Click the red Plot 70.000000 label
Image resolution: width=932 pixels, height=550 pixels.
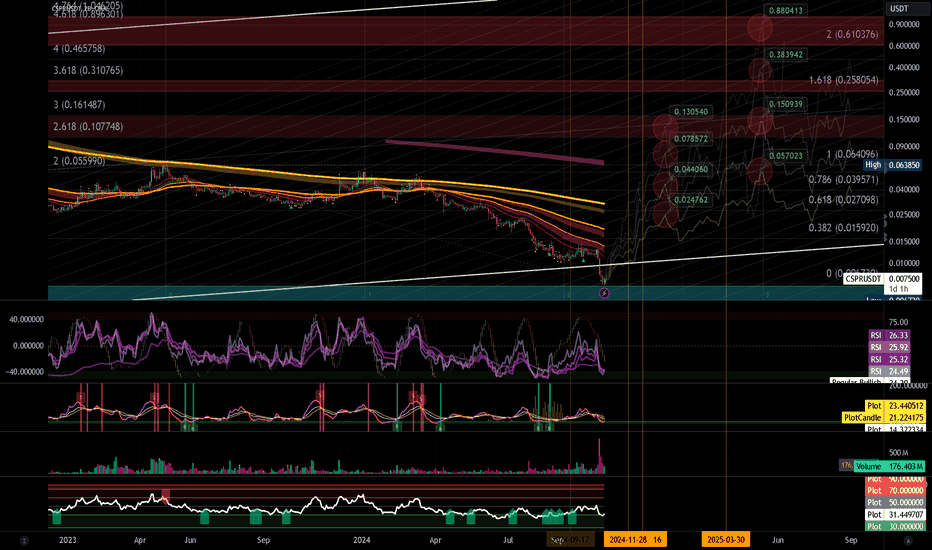tap(895, 491)
